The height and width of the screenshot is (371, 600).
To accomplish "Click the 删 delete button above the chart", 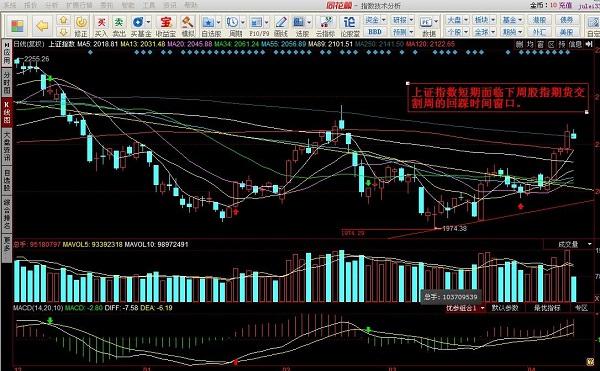I will [519, 45].
